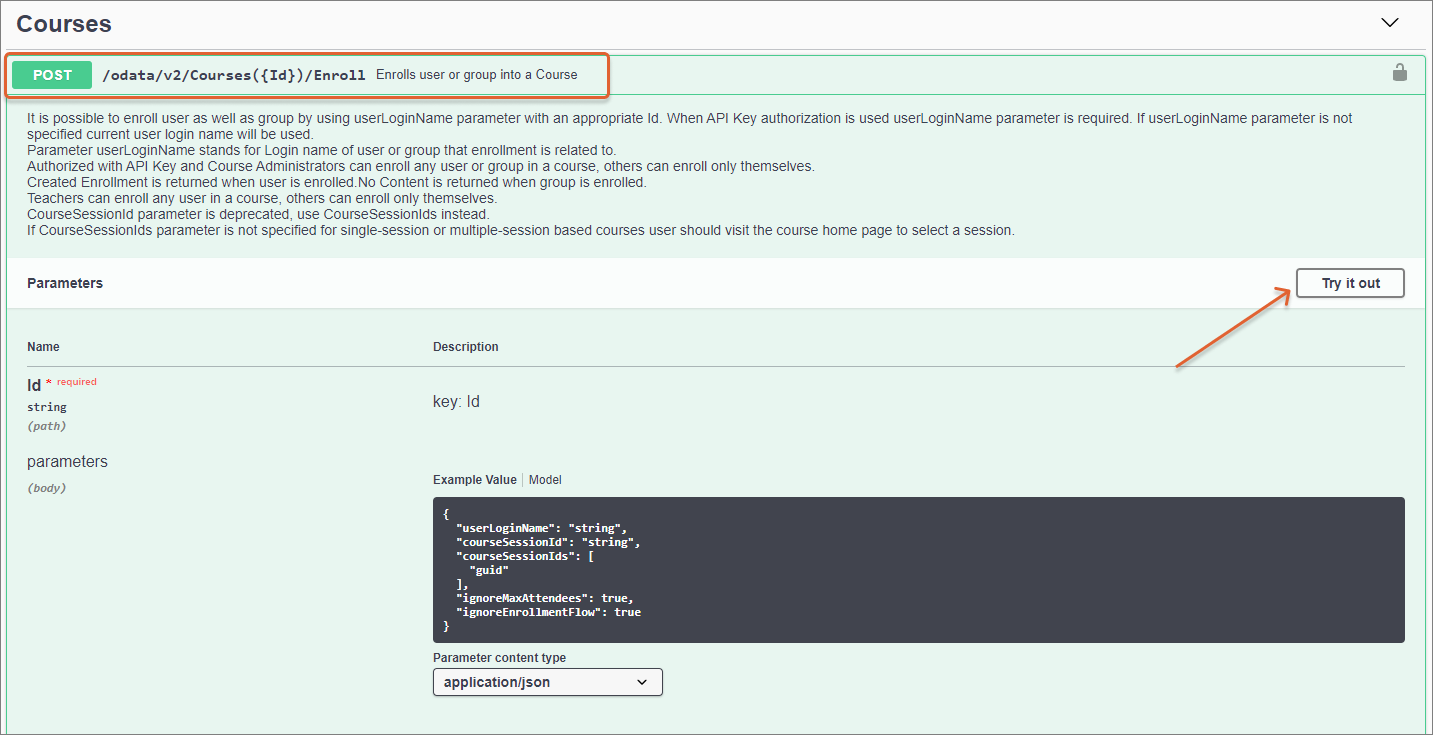Click the 'key: Id' description text
The height and width of the screenshot is (735, 1433).
[x=456, y=402]
